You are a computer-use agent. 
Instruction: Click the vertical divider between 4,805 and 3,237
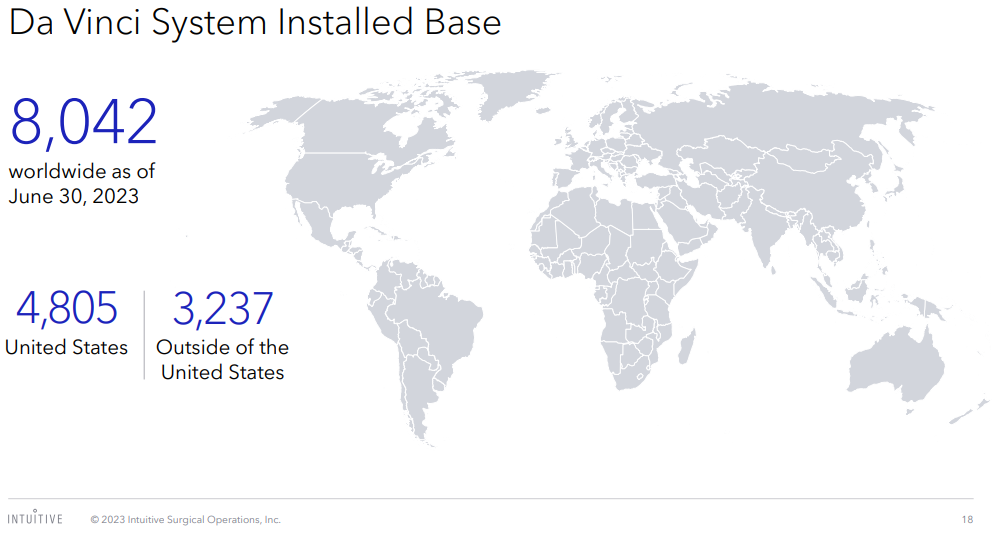[x=144, y=335]
